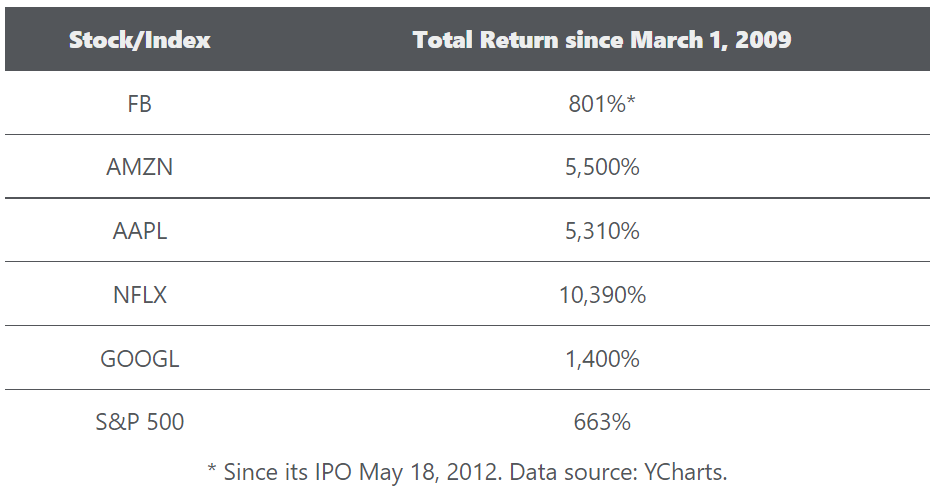
Task: Click the Stock/Index column header
Action: coord(140,41)
